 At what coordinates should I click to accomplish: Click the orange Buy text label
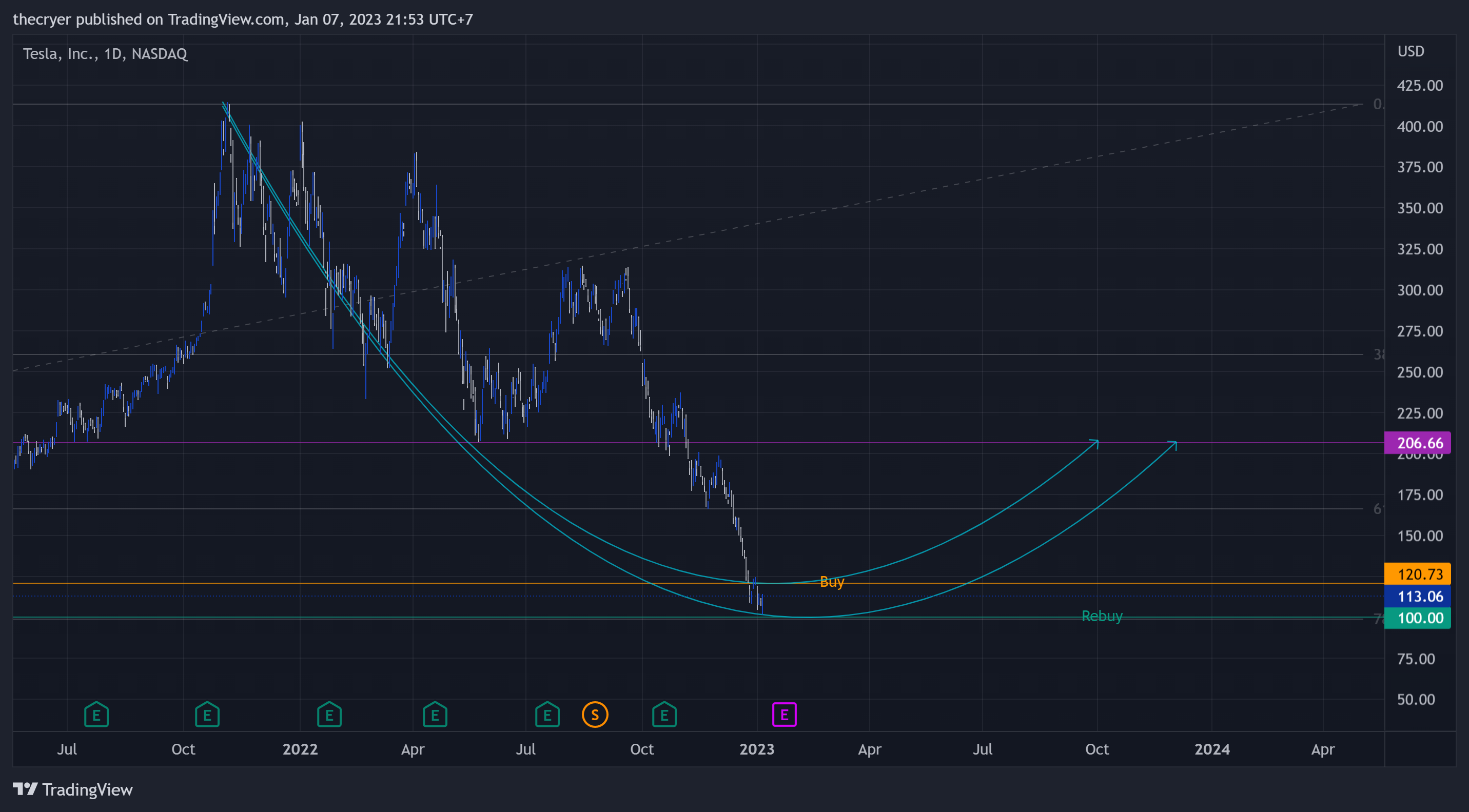(x=831, y=581)
